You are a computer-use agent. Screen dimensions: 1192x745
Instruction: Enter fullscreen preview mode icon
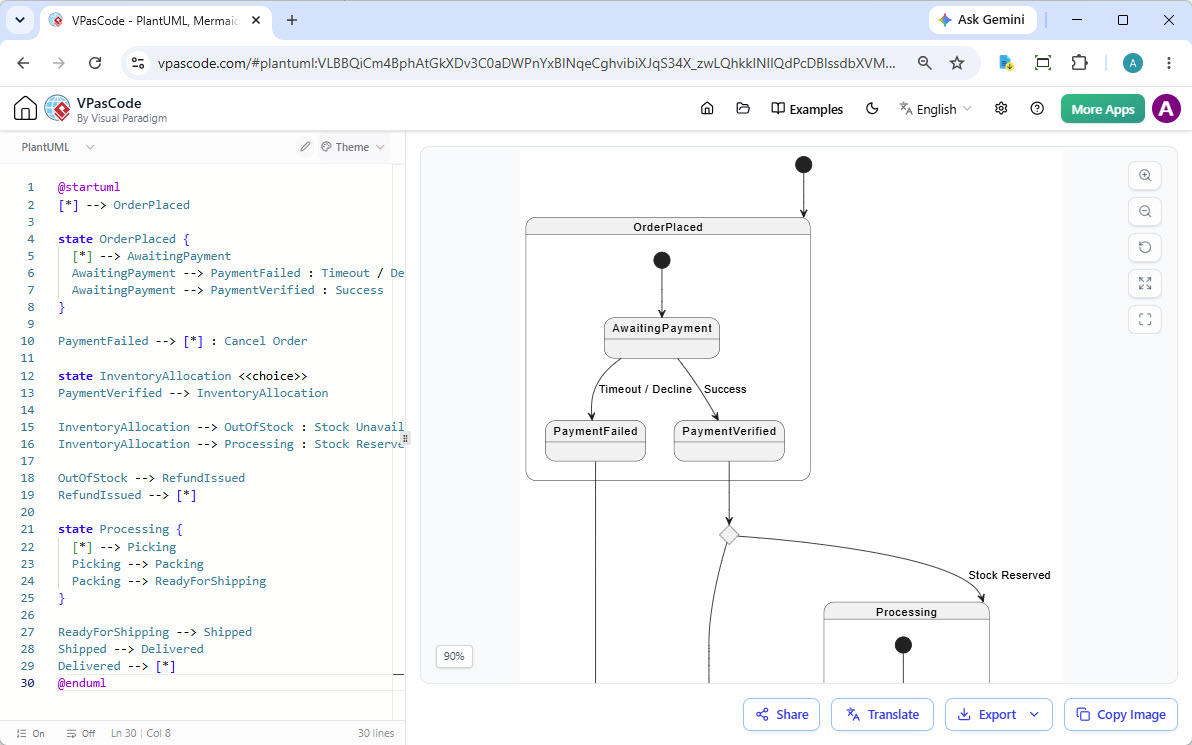[1145, 319]
